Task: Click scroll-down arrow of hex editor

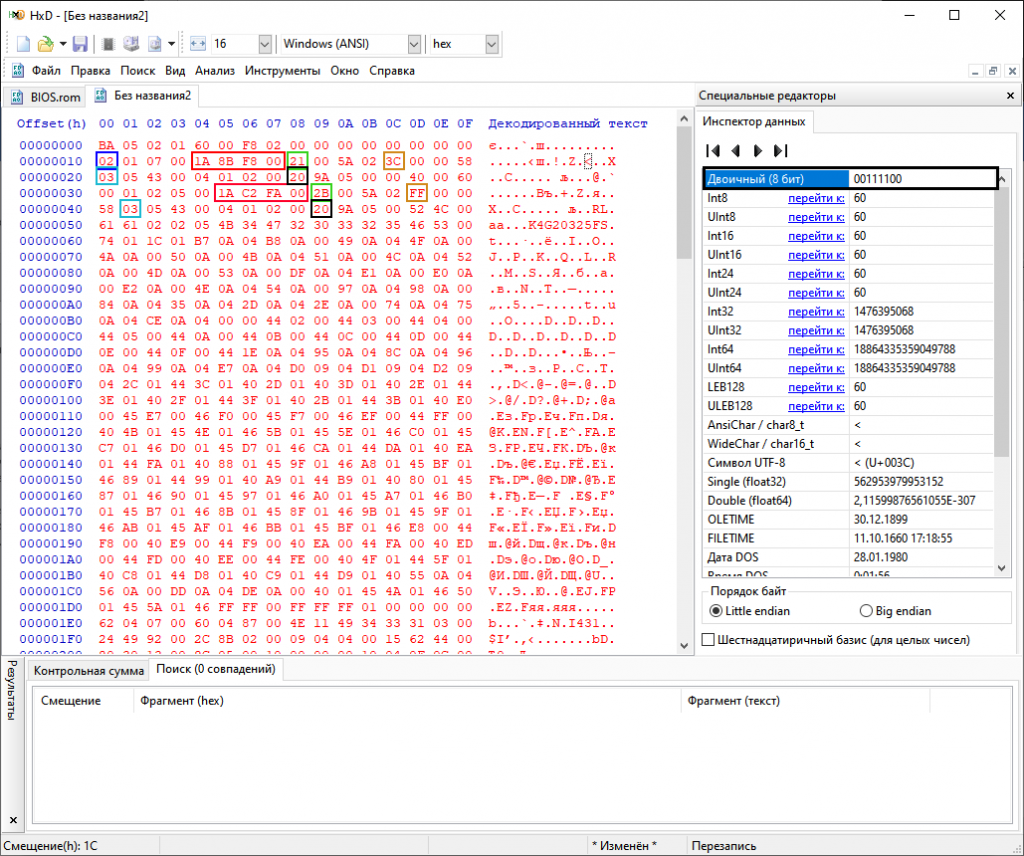Action: tap(684, 646)
